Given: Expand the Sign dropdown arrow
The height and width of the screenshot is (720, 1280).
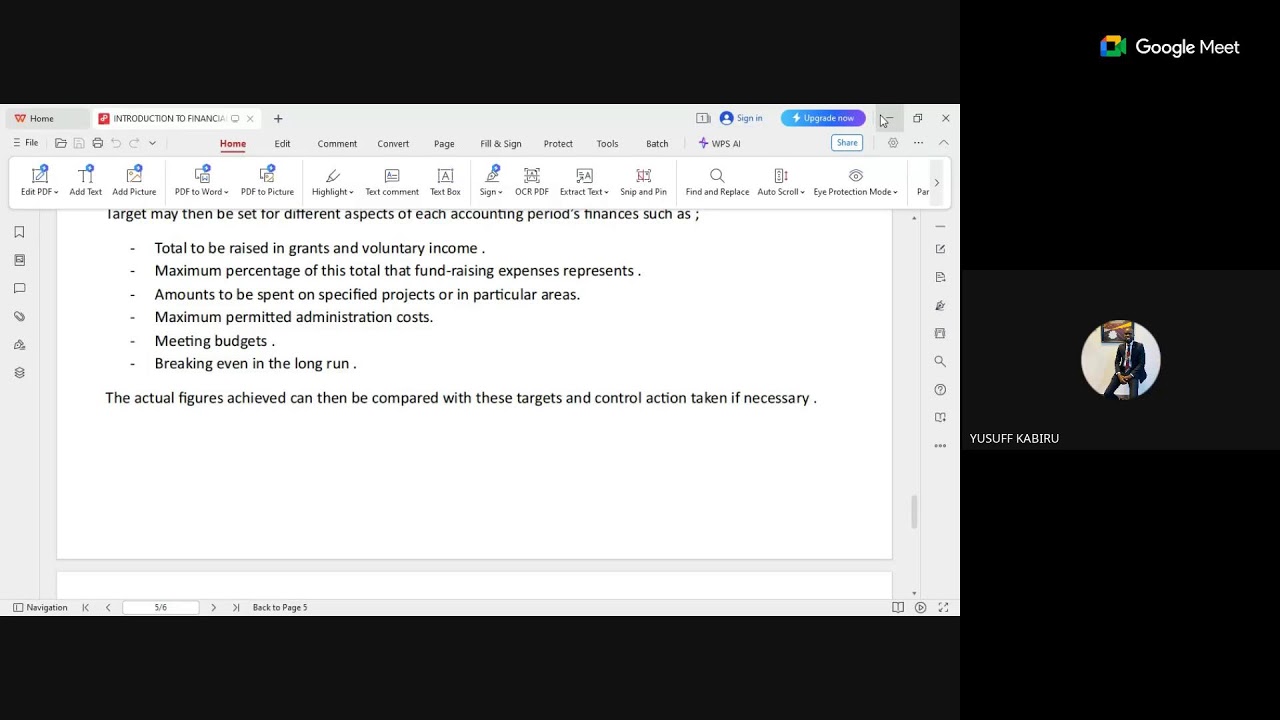Looking at the screenshot, I should 500,192.
